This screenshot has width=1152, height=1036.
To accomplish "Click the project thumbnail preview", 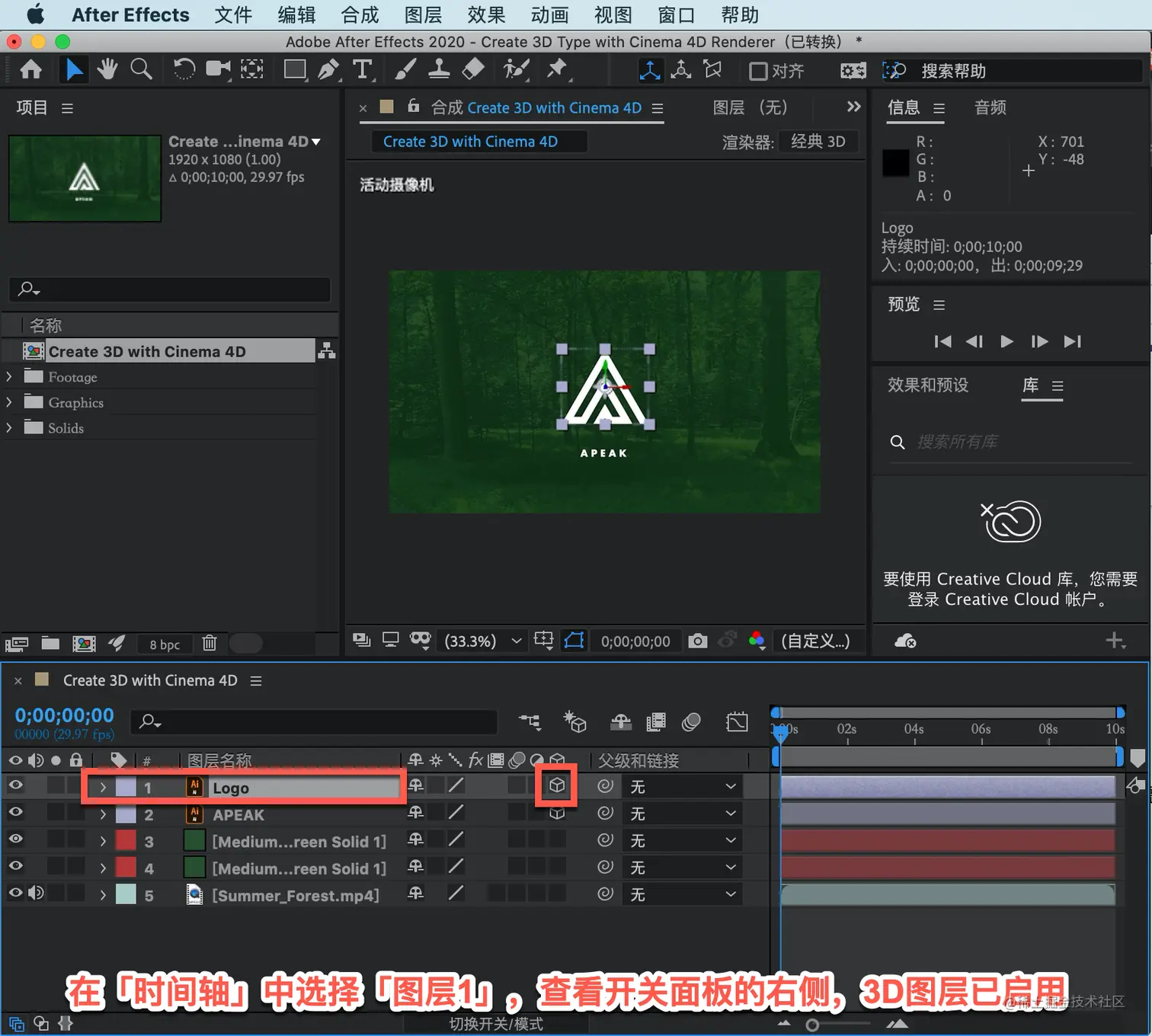I will coord(85,178).
